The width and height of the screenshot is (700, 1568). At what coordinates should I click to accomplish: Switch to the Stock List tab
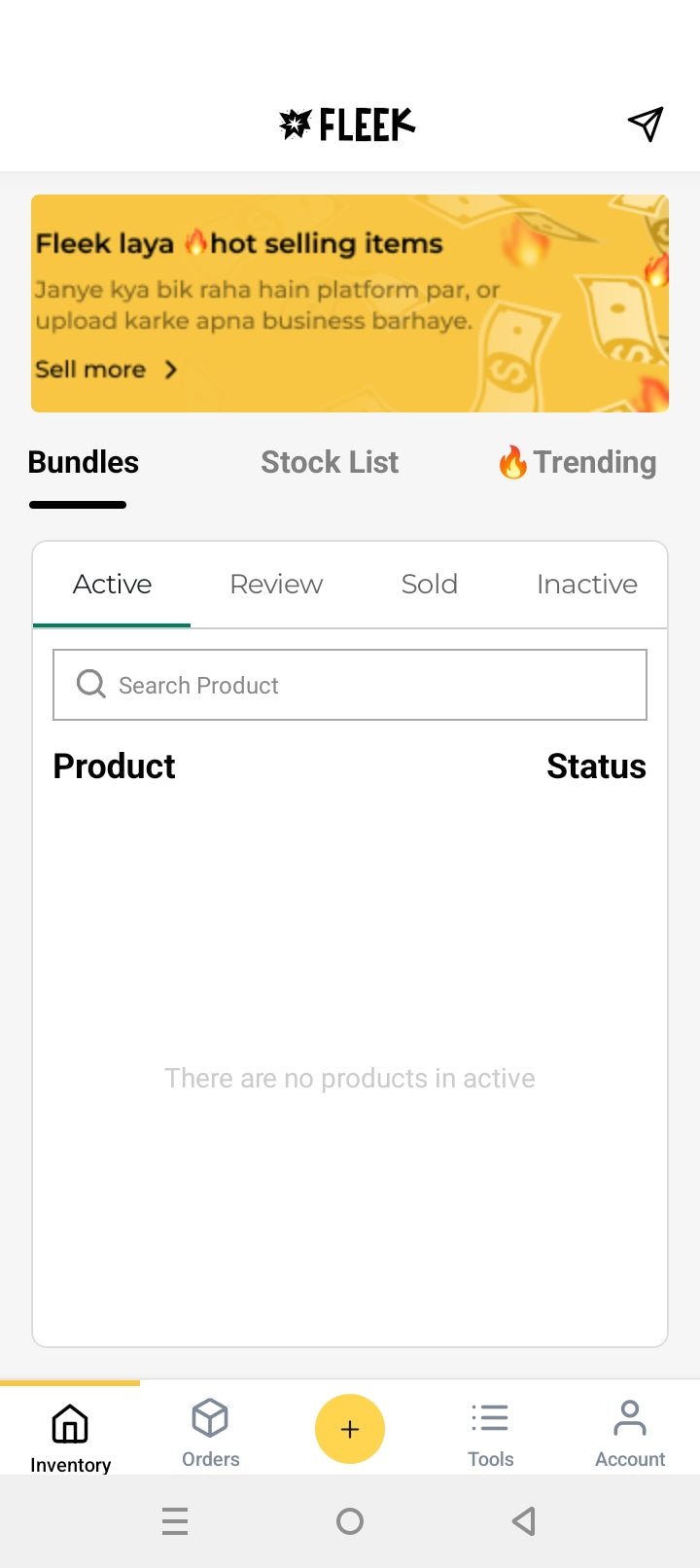tap(330, 462)
